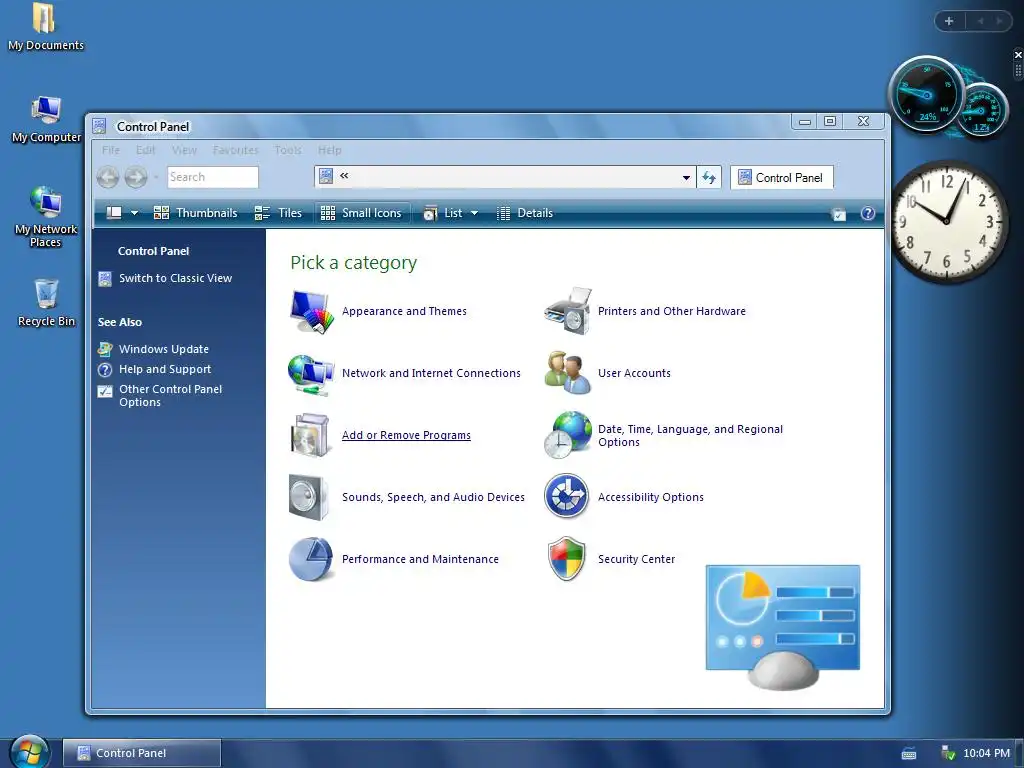The height and width of the screenshot is (768, 1024).
Task: Click the Other Control Panel Options icon
Action: coord(105,391)
